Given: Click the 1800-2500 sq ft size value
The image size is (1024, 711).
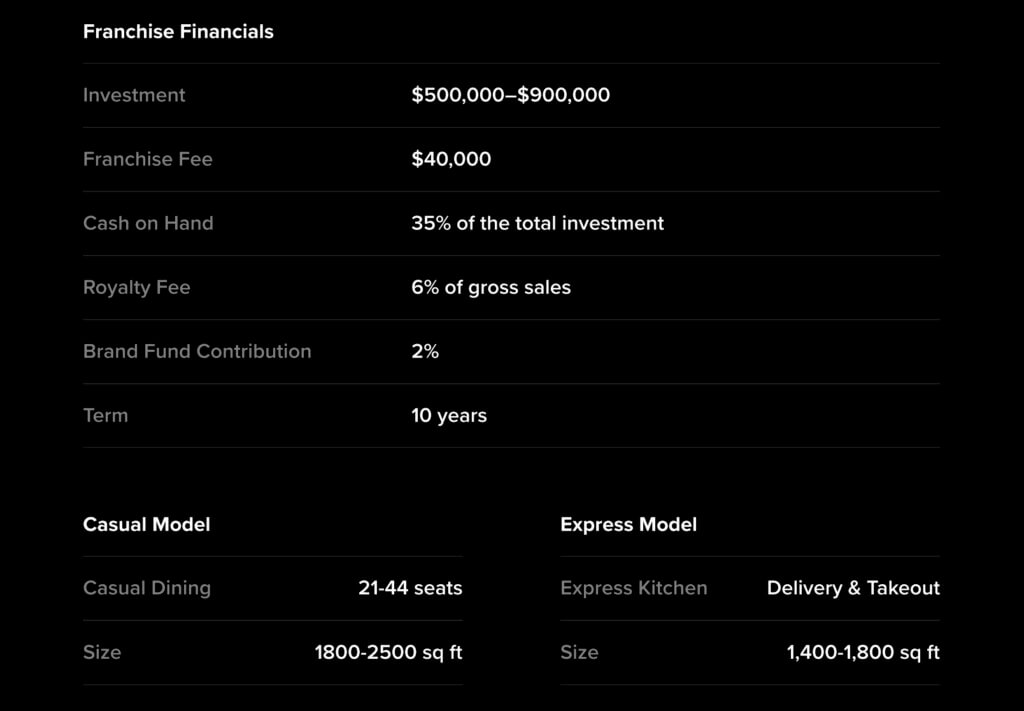Looking at the screenshot, I should [389, 652].
